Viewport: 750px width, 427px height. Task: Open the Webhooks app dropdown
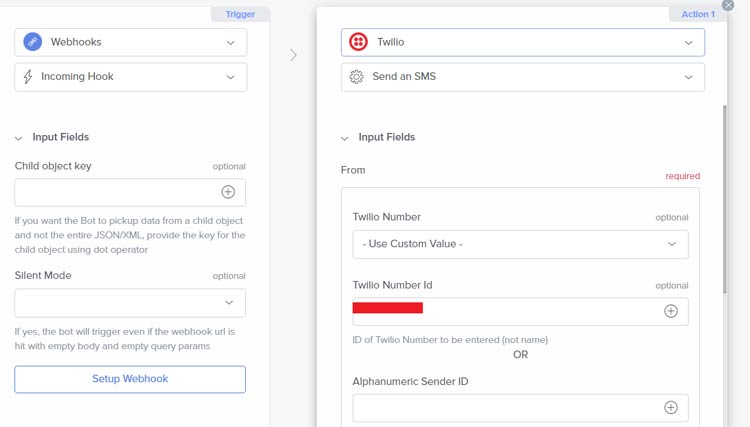click(131, 42)
